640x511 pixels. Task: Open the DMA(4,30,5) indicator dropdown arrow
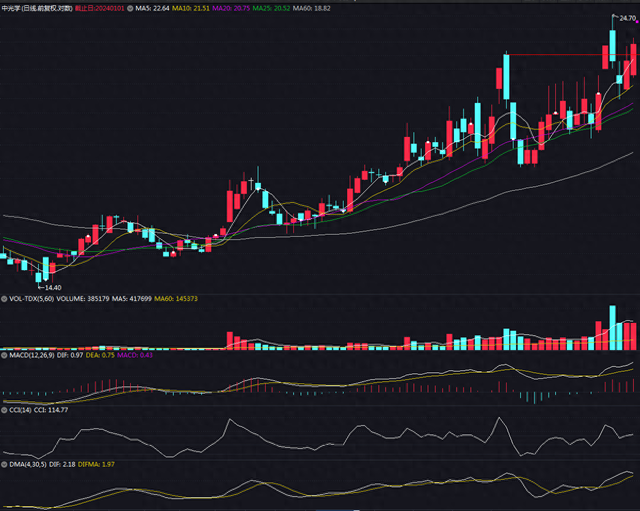click(x=4, y=464)
